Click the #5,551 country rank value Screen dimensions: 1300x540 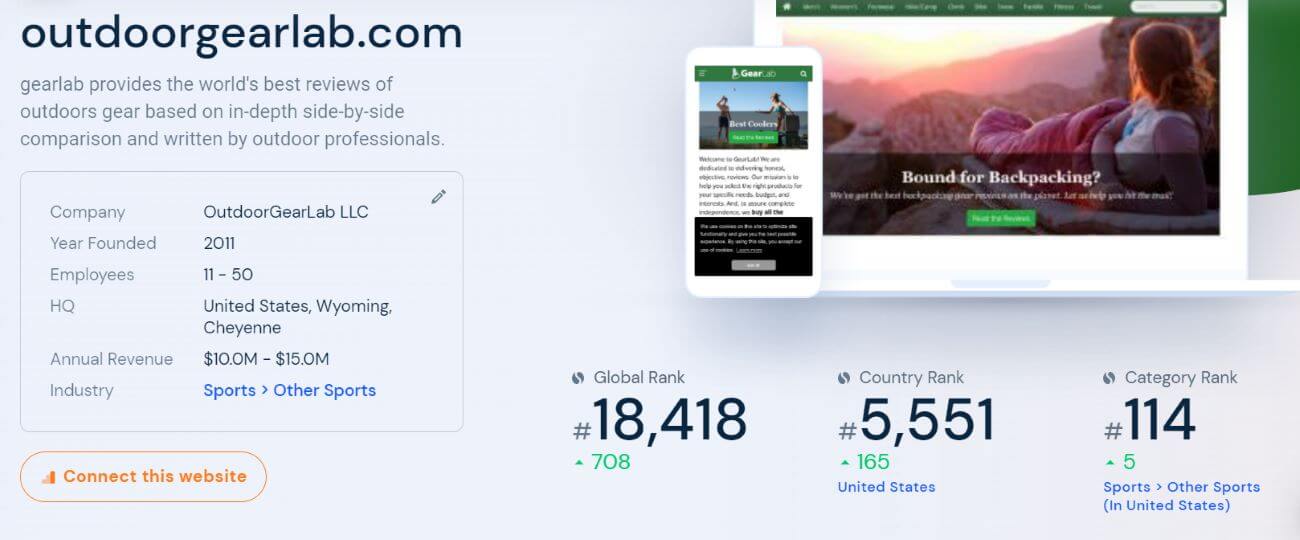[x=917, y=420]
